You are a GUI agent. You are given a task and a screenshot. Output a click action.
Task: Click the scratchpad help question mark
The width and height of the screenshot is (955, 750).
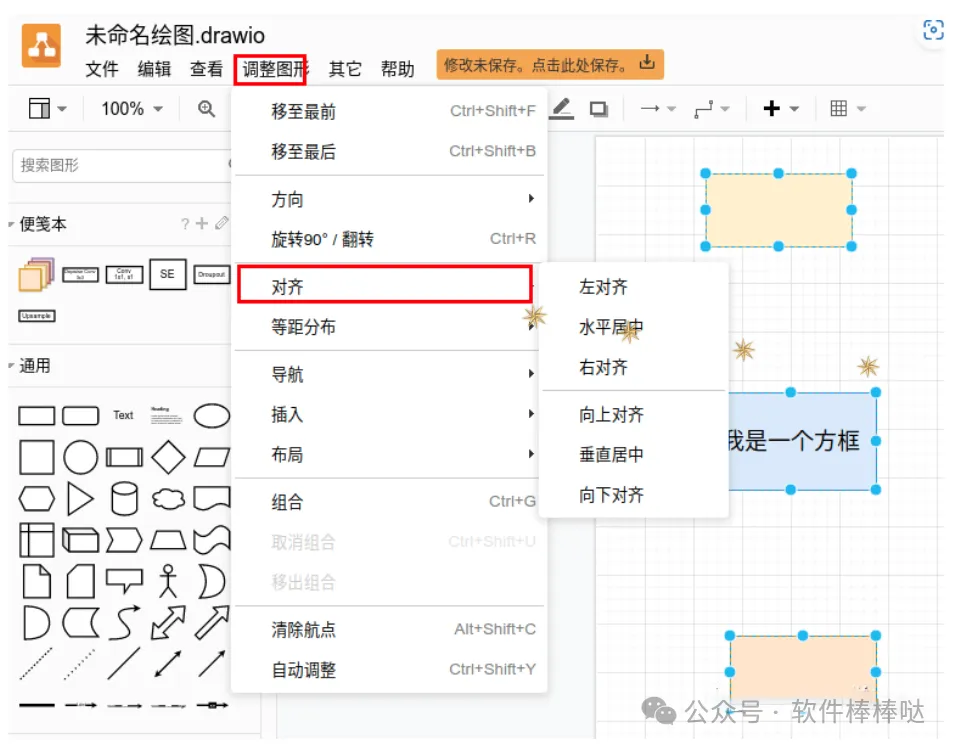185,224
